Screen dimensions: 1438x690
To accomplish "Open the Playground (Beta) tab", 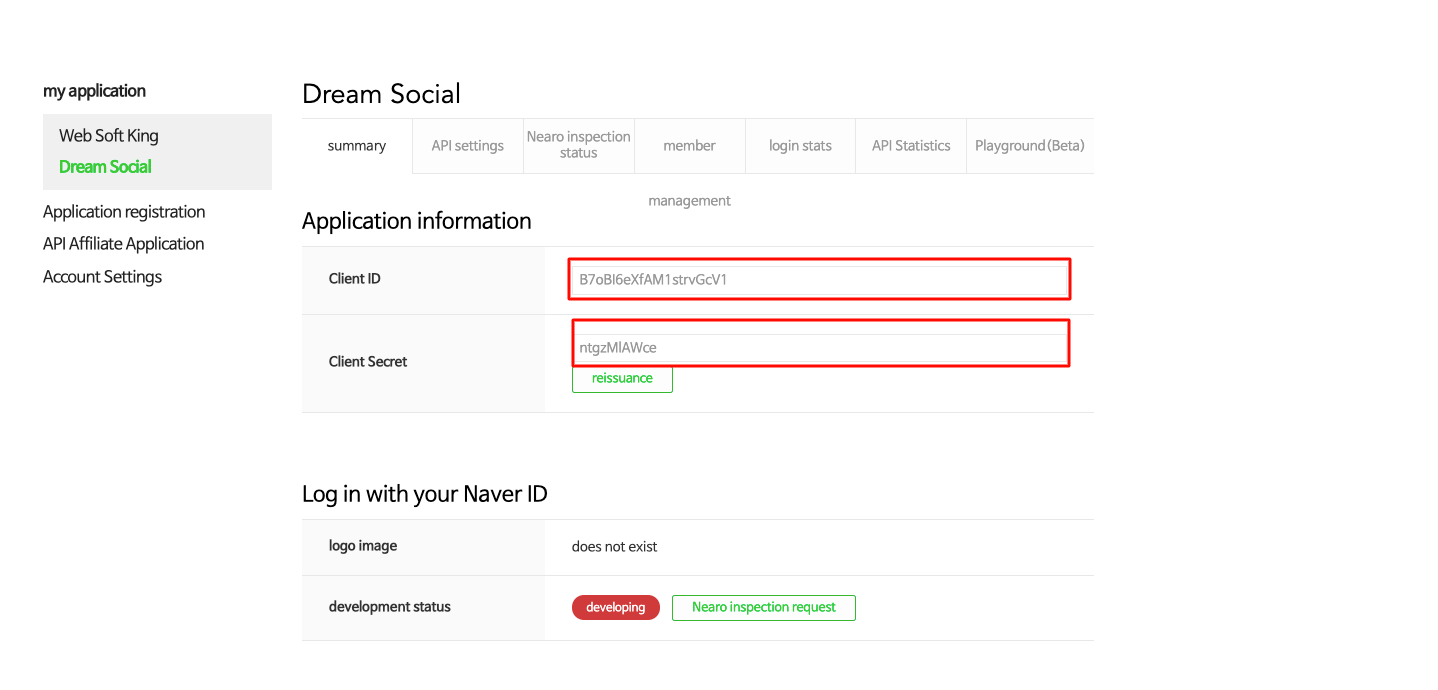I will pos(1030,146).
